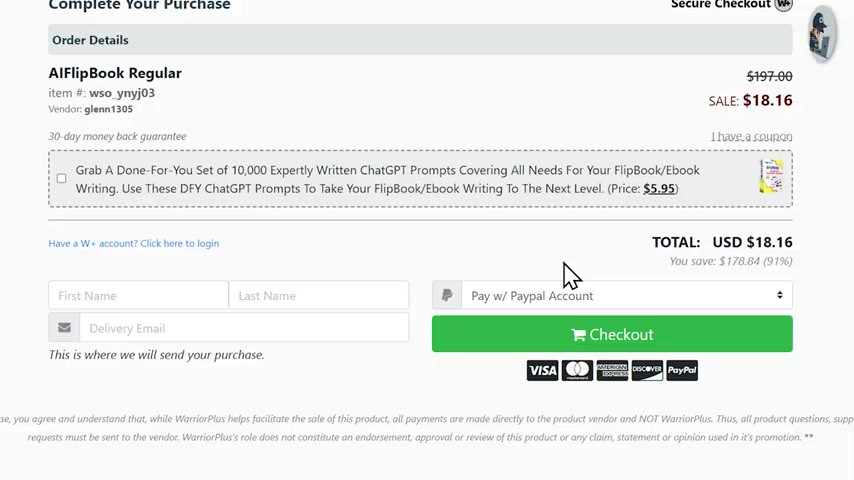This screenshot has height=480, width=854.
Task: Click the Visa card icon
Action: click(542, 370)
